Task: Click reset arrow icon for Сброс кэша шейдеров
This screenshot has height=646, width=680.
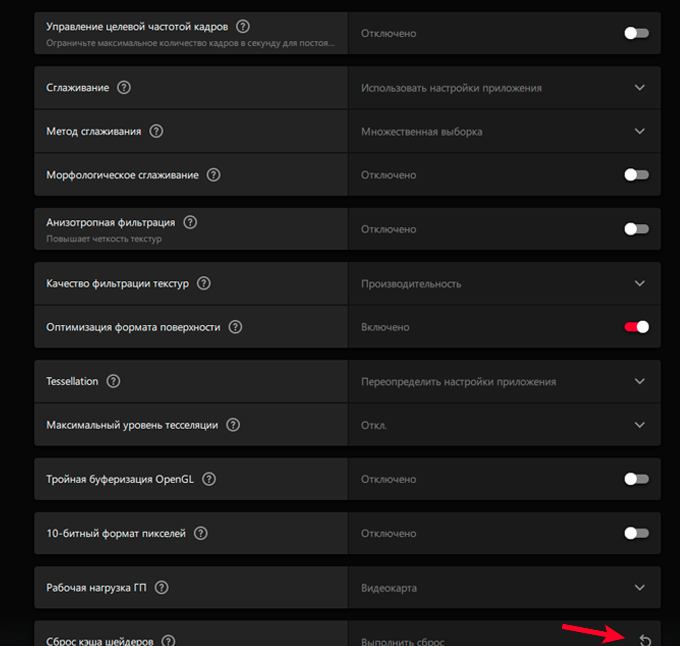Action: coord(645,640)
